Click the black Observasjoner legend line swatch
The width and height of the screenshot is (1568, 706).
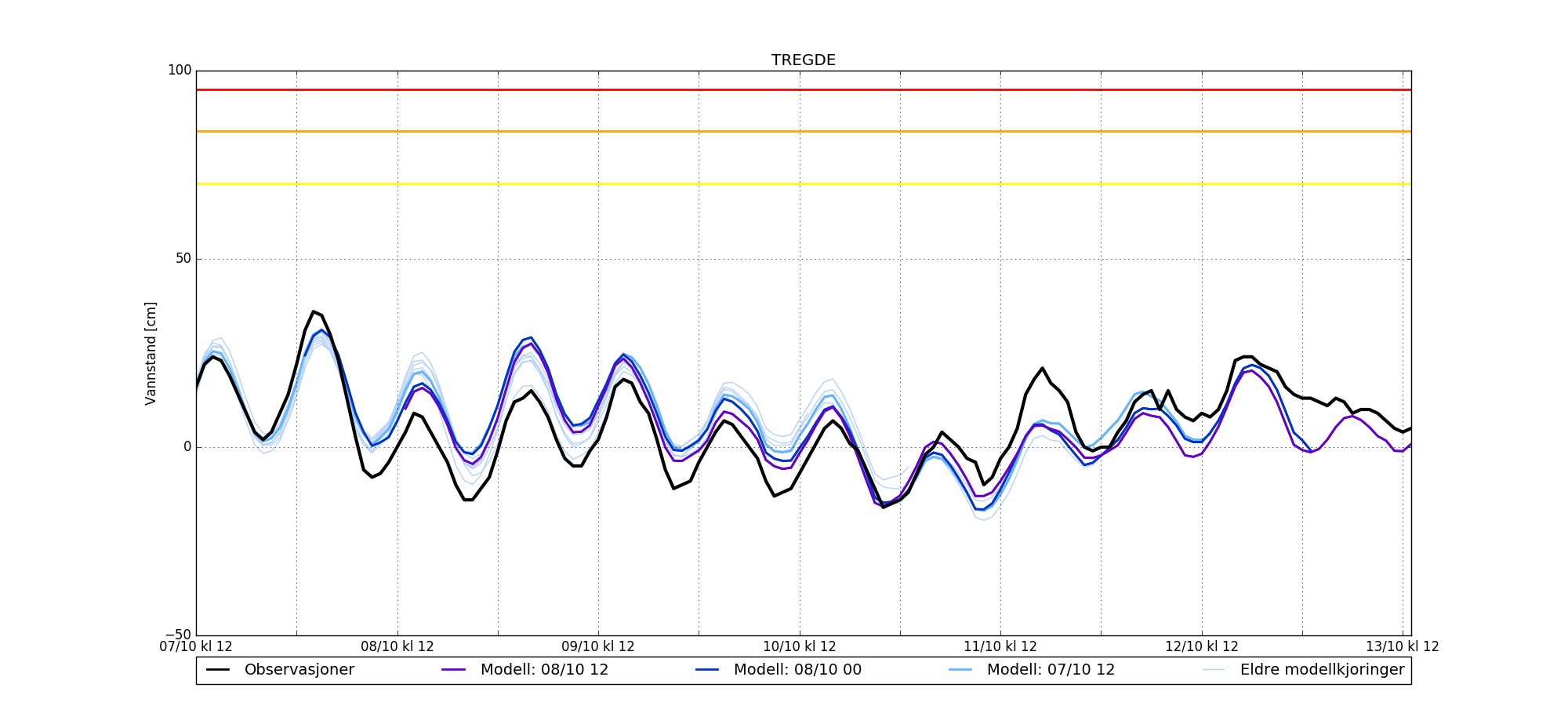[x=218, y=670]
